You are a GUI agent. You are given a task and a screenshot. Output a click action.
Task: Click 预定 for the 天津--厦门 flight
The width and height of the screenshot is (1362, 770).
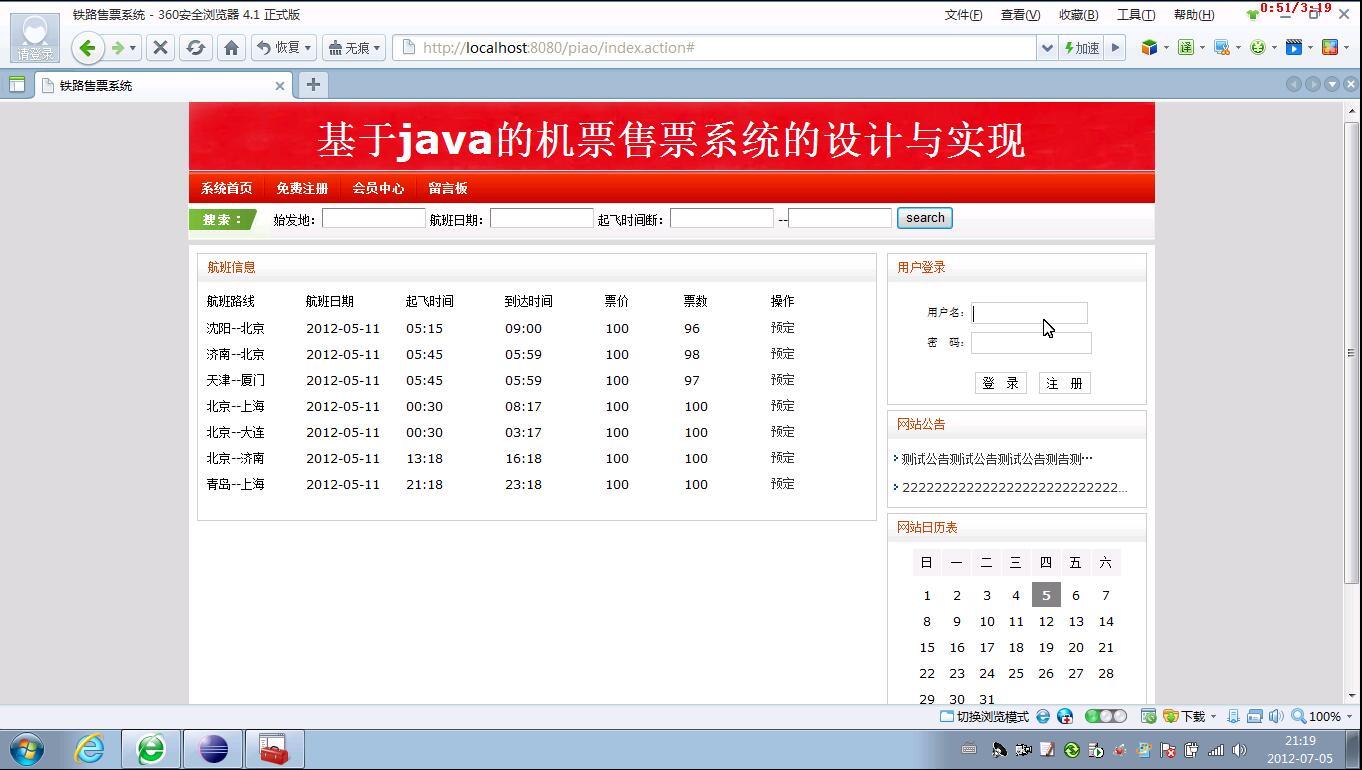(783, 380)
